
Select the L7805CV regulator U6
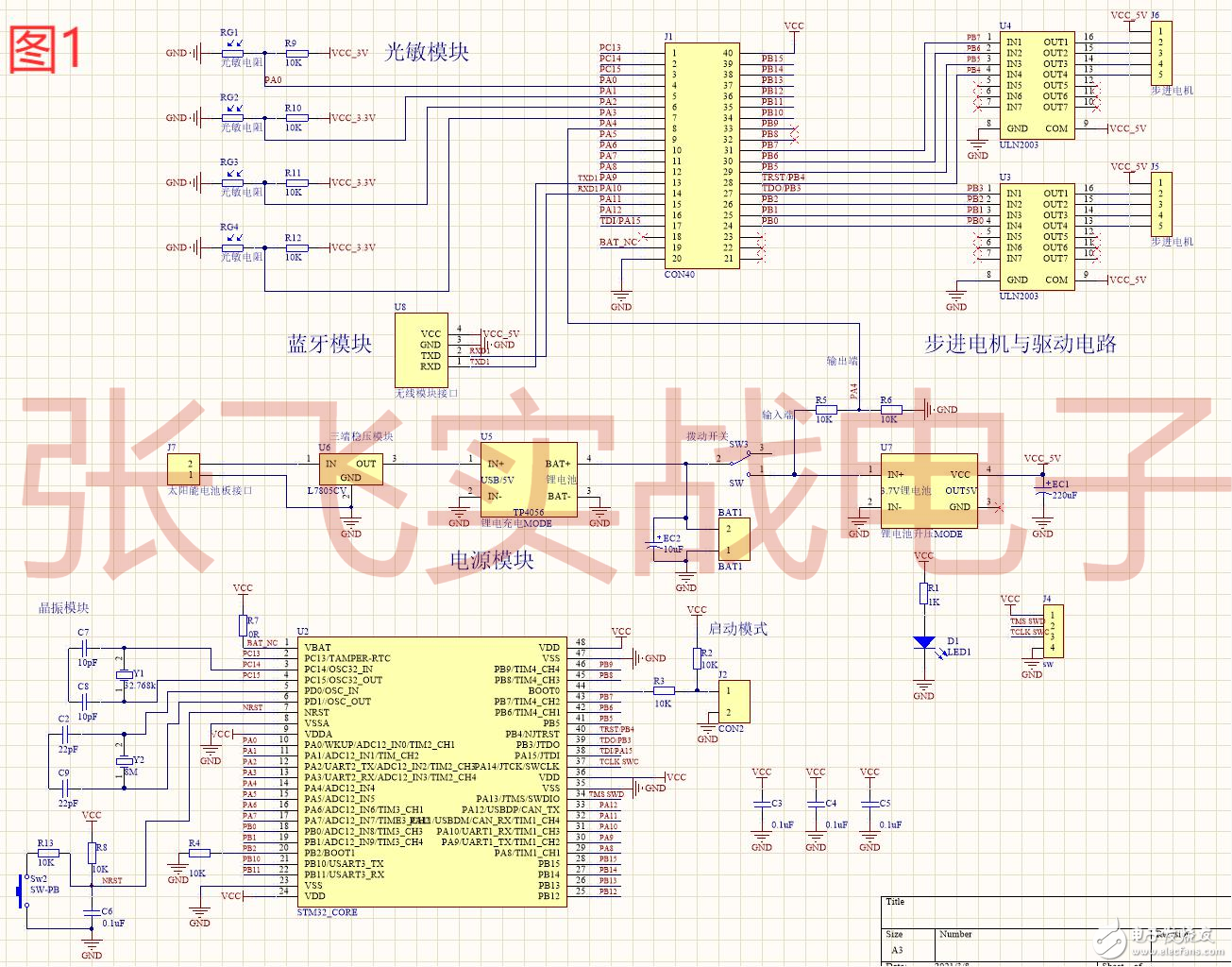coord(350,468)
